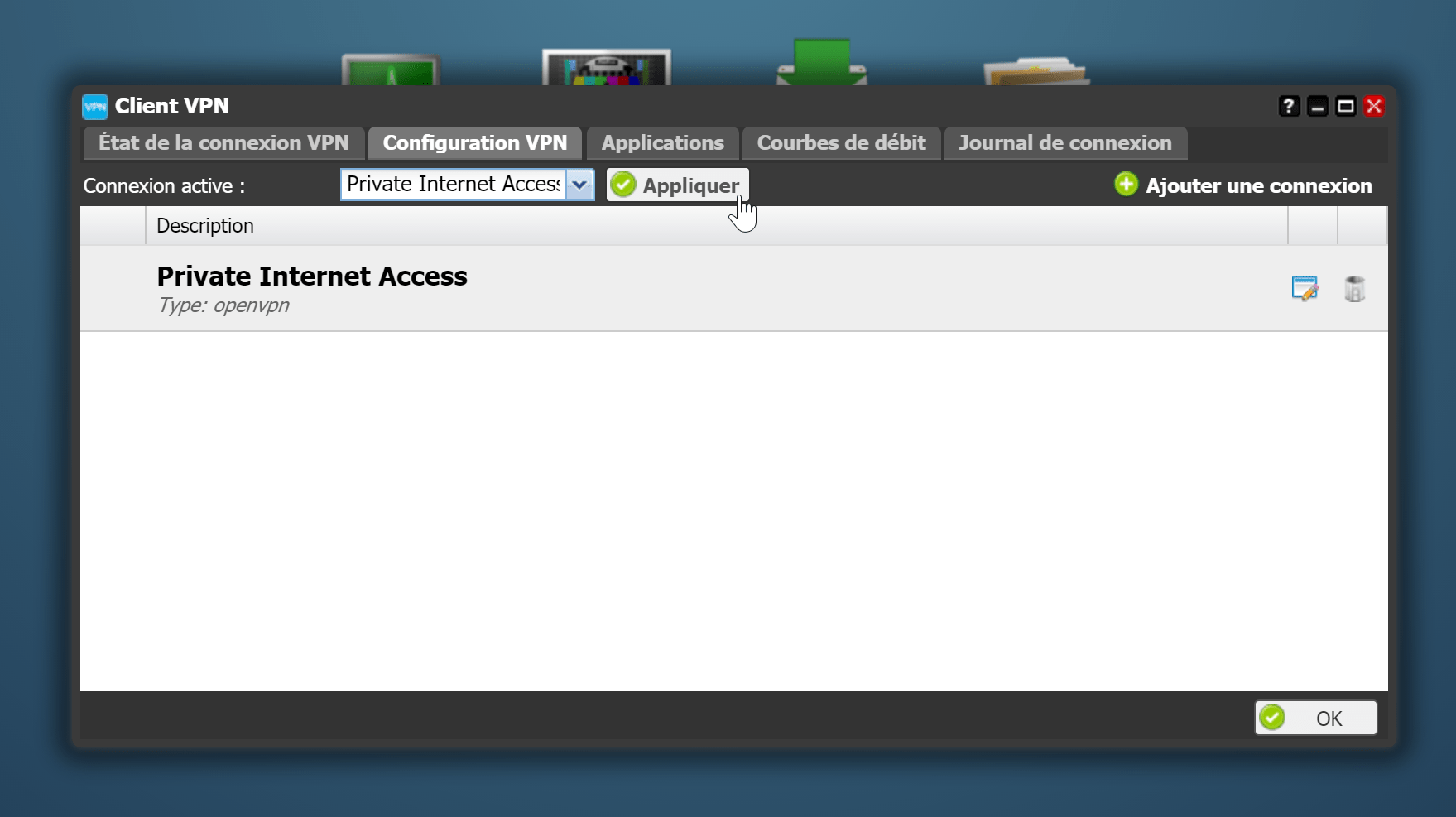
Task: Delete the Private Internet Access connection
Action: pos(1354,289)
